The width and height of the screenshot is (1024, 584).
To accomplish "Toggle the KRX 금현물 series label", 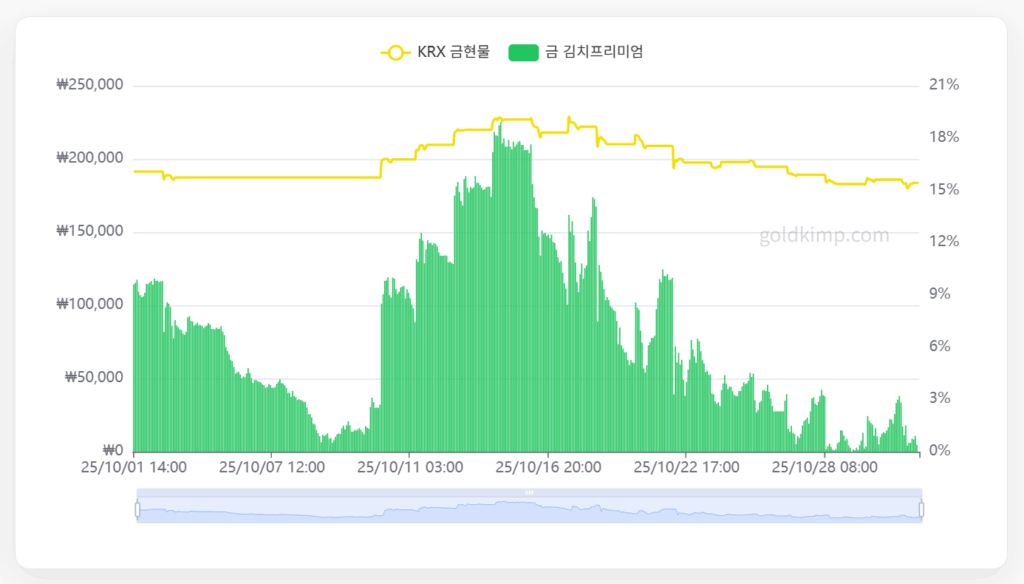I will click(x=453, y=52).
